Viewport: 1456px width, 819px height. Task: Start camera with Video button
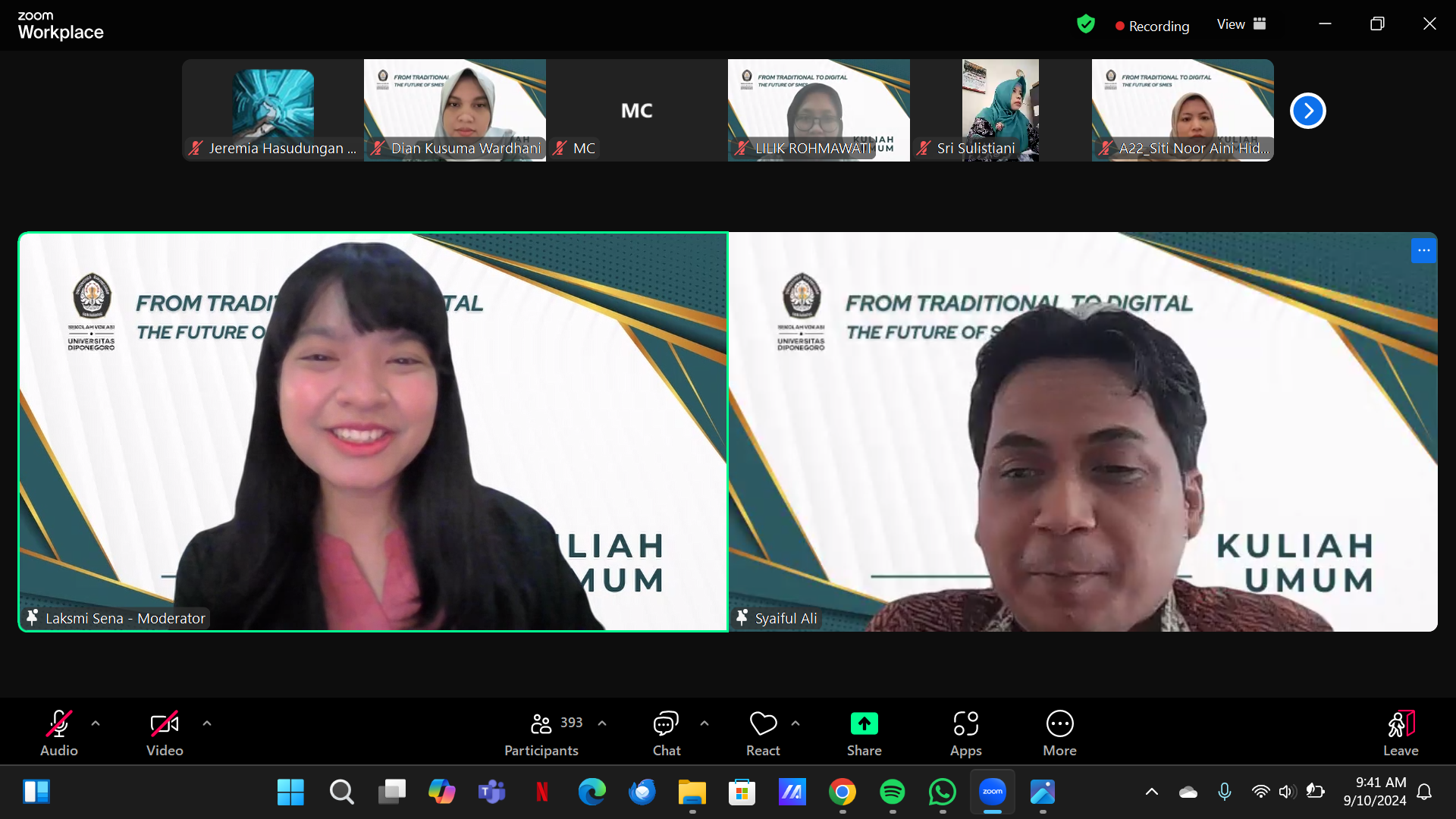(165, 733)
